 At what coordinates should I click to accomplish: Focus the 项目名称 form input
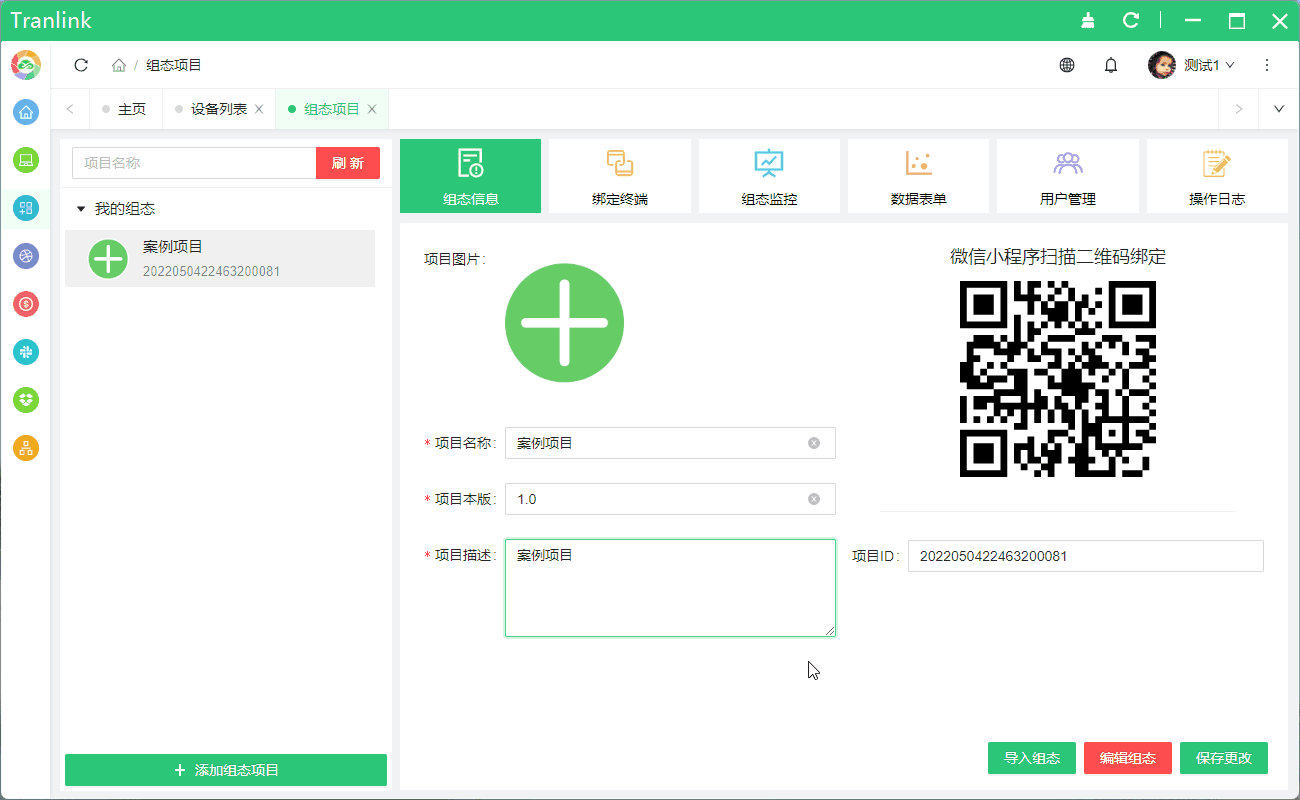click(670, 443)
